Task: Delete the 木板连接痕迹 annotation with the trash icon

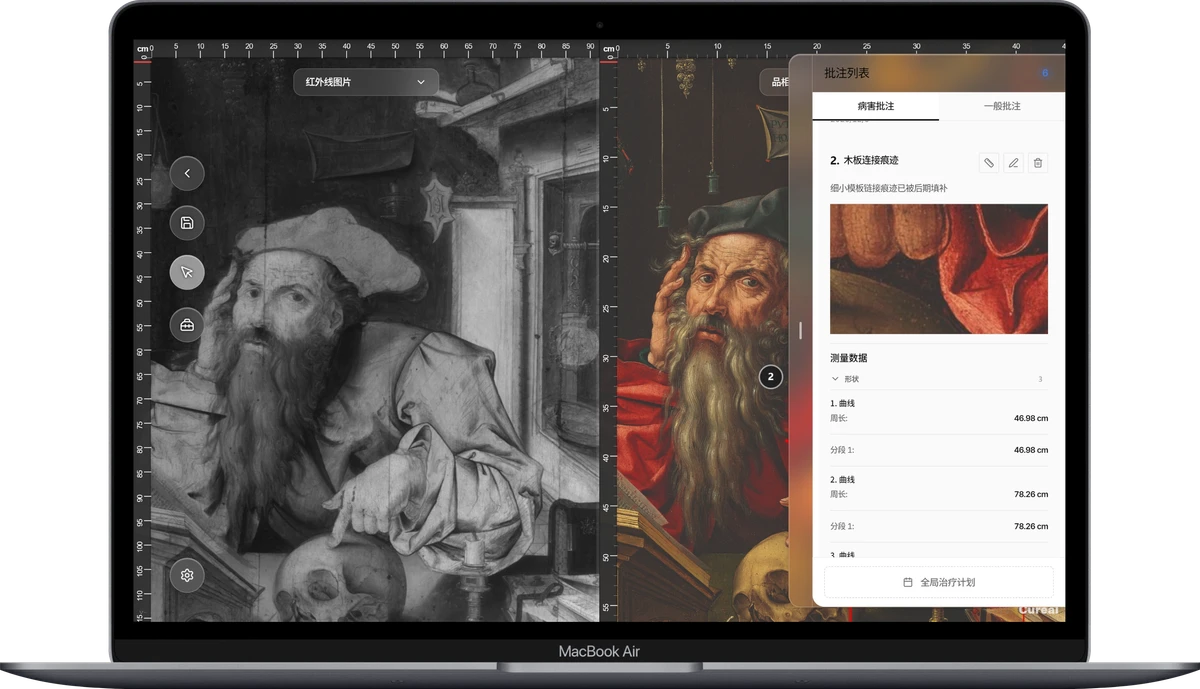Action: [1038, 162]
